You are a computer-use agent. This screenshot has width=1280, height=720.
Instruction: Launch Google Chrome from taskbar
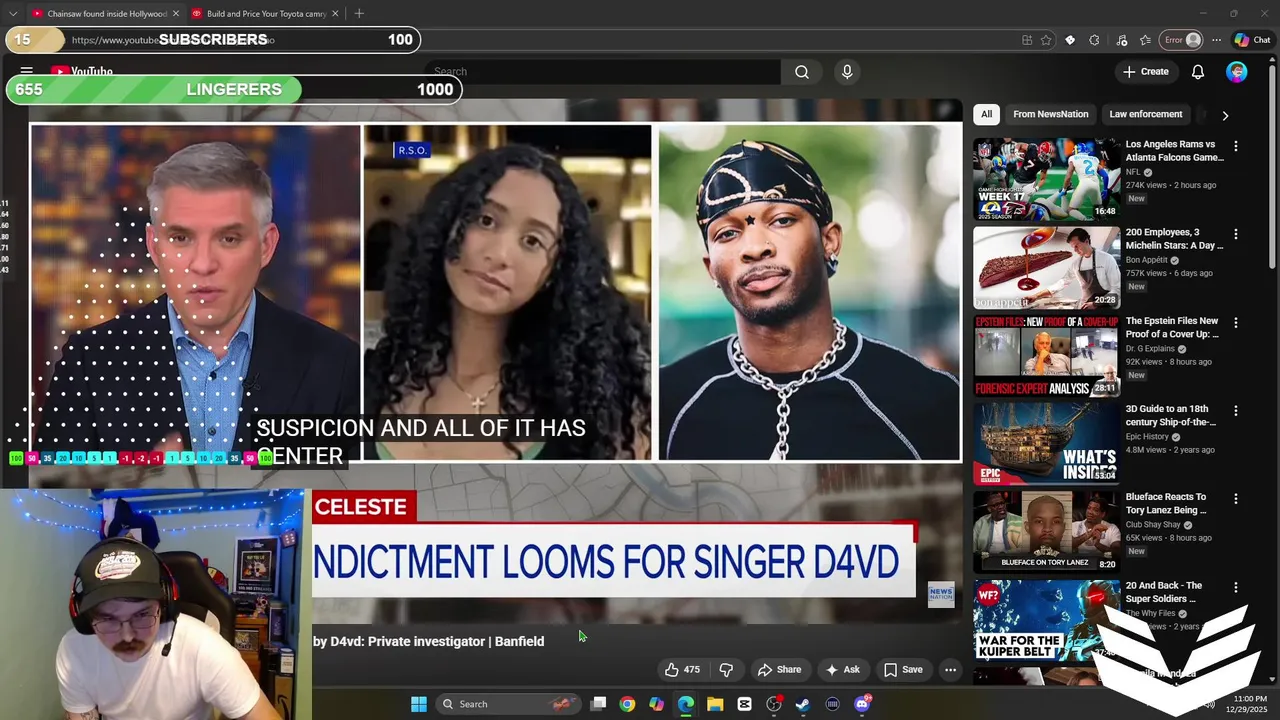(627, 704)
